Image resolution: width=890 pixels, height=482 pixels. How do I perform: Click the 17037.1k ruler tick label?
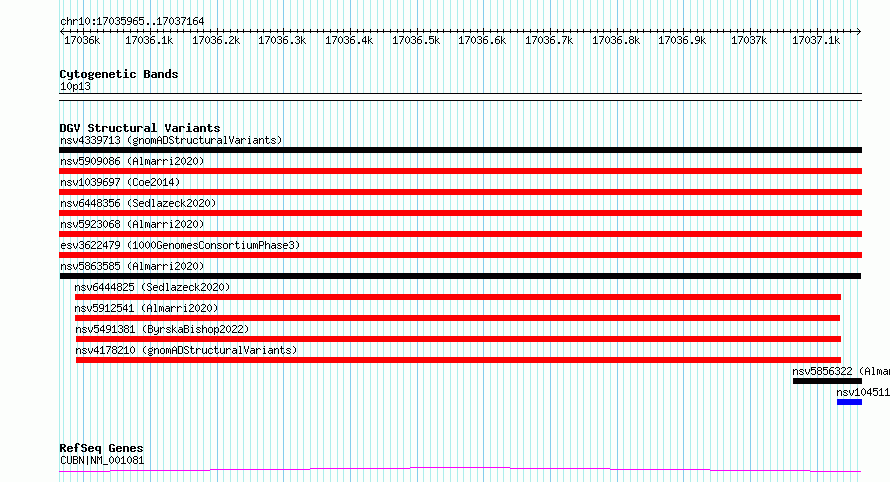coord(816,40)
